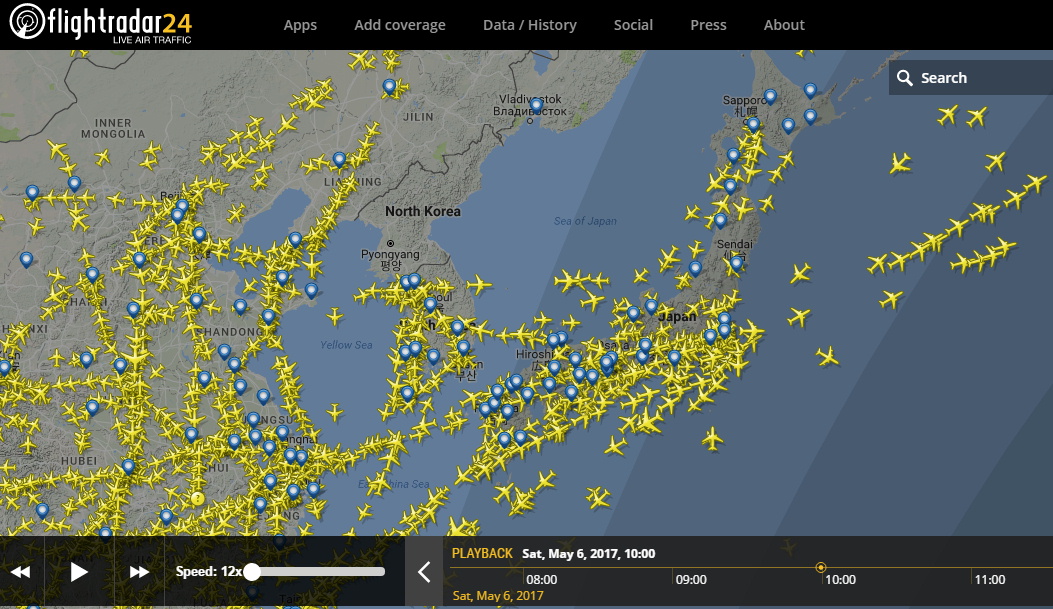Rewind the flight playback
This screenshot has width=1053, height=609.
pos(21,572)
